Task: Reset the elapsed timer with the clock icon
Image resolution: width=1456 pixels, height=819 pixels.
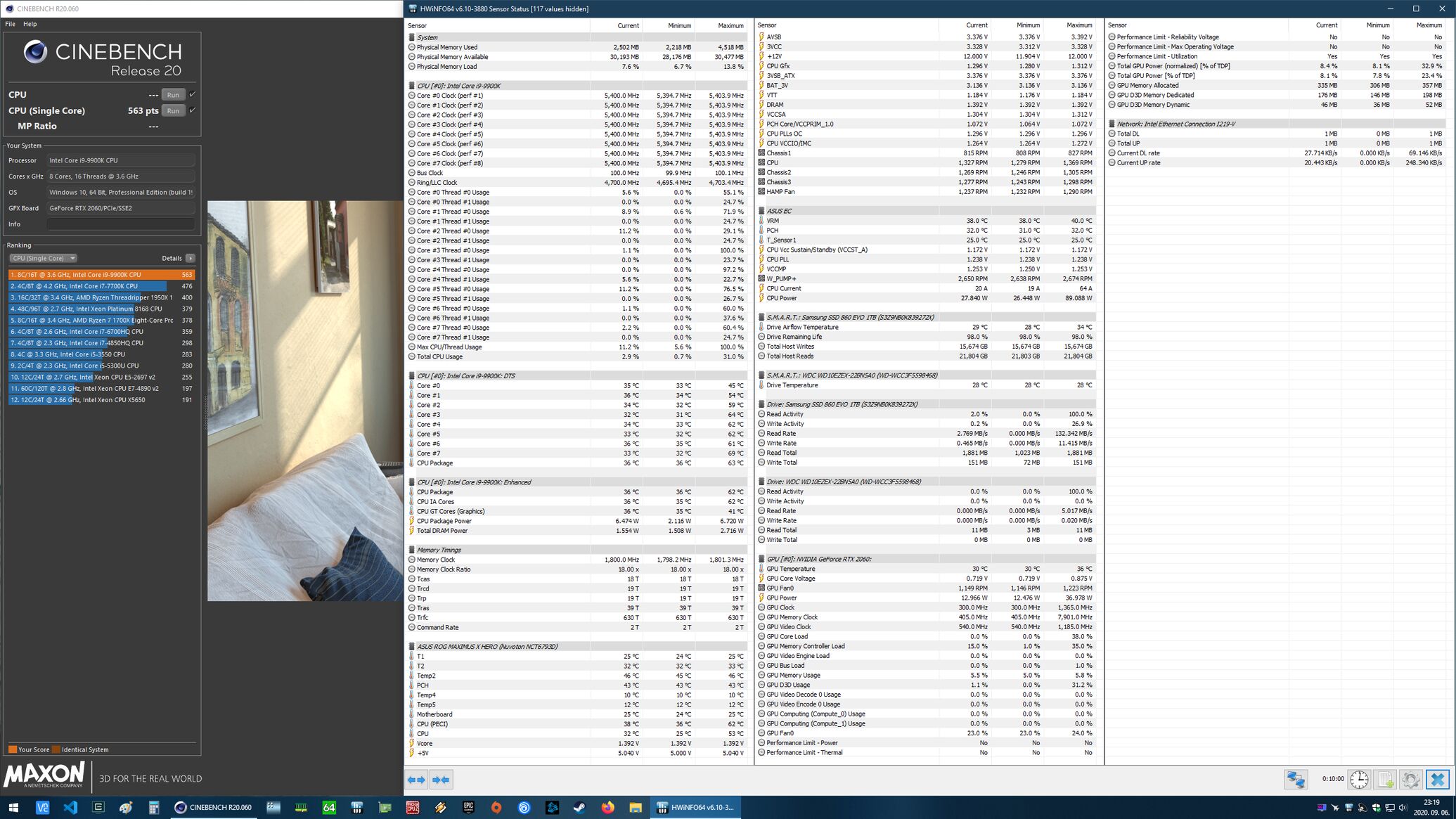Action: click(1359, 779)
